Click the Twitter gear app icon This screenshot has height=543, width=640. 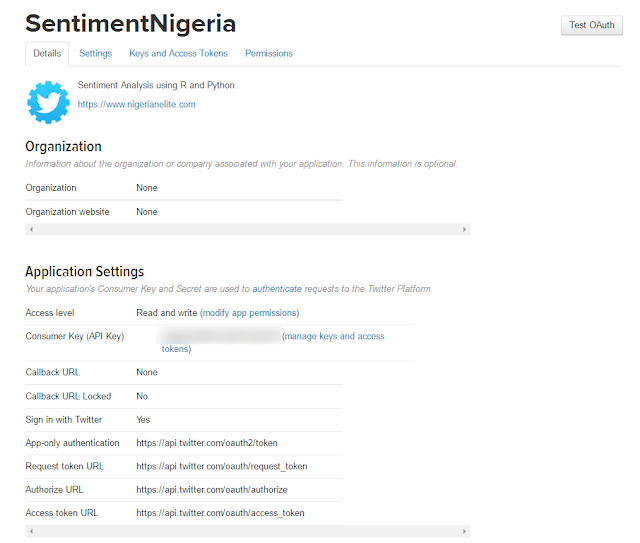[48, 102]
